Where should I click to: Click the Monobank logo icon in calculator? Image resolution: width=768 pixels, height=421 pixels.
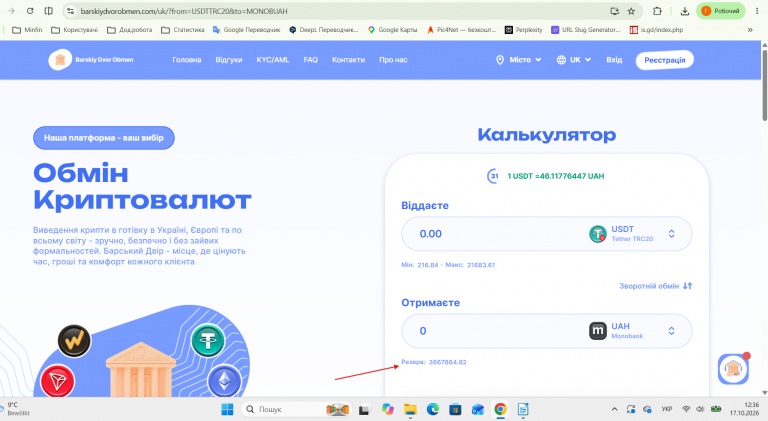pos(598,331)
